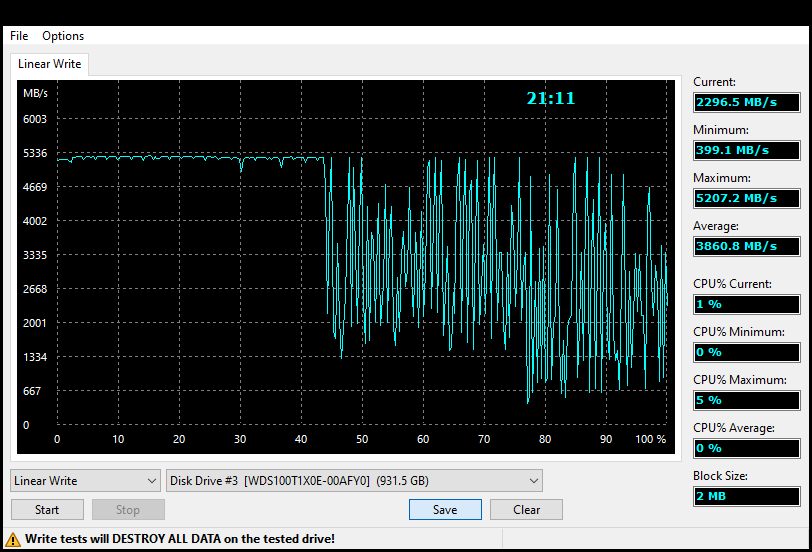
Task: Click the 21:11 elapsed time on graph
Action: pos(551,98)
